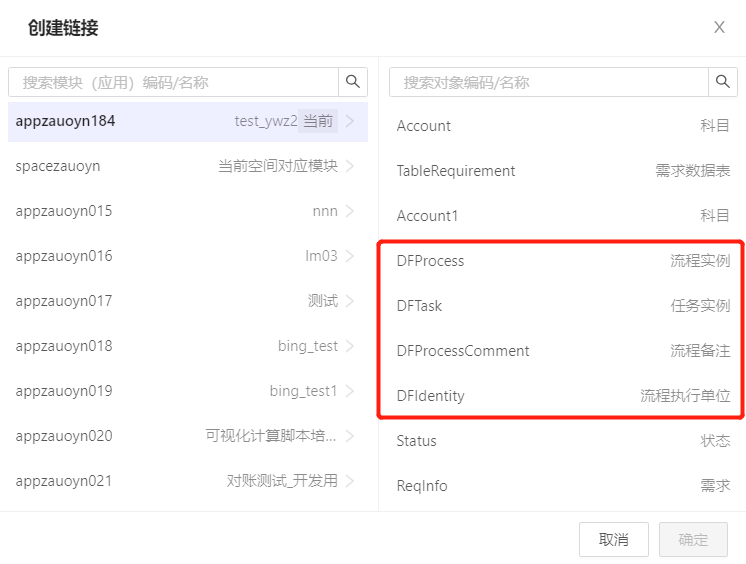Focus the module code/name search field
746x564 pixels.
(x=173, y=82)
